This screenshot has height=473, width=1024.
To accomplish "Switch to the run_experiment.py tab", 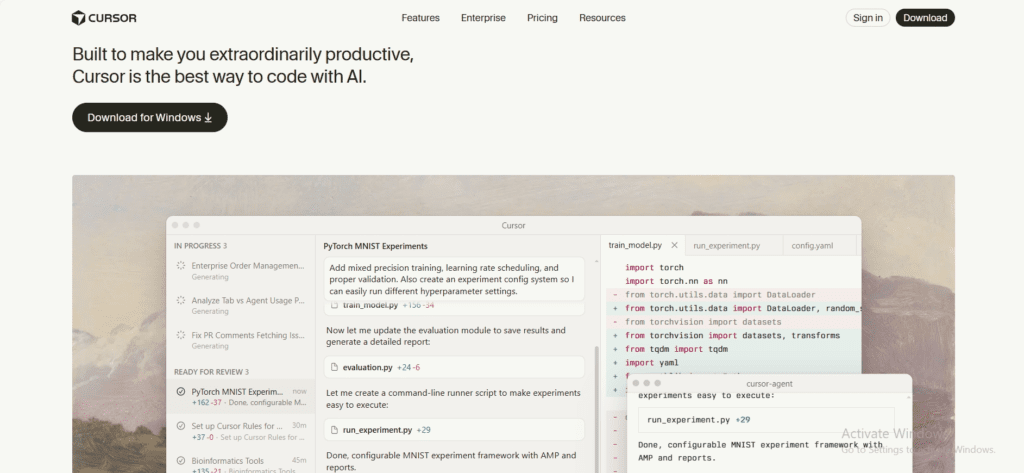I will click(726, 245).
